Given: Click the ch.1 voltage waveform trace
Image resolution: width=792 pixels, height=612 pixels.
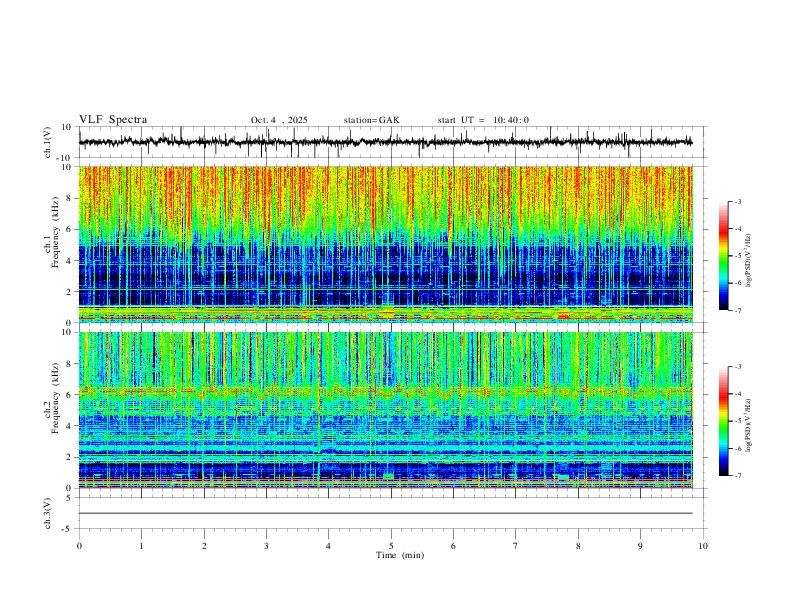Looking at the screenshot, I should [385, 142].
